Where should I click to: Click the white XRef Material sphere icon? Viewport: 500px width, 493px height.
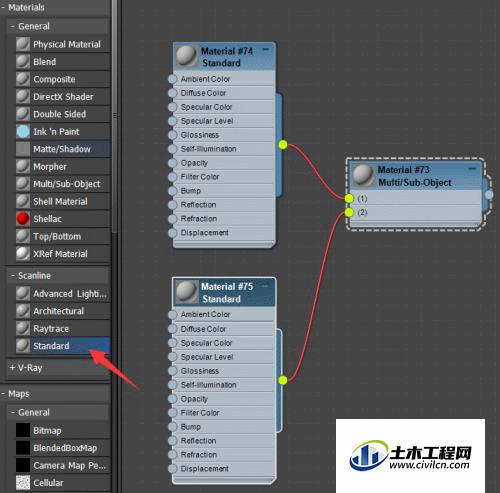(23, 254)
